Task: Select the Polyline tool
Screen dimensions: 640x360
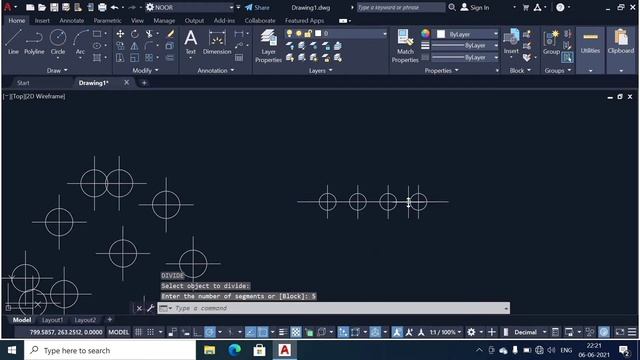Action: pos(34,42)
